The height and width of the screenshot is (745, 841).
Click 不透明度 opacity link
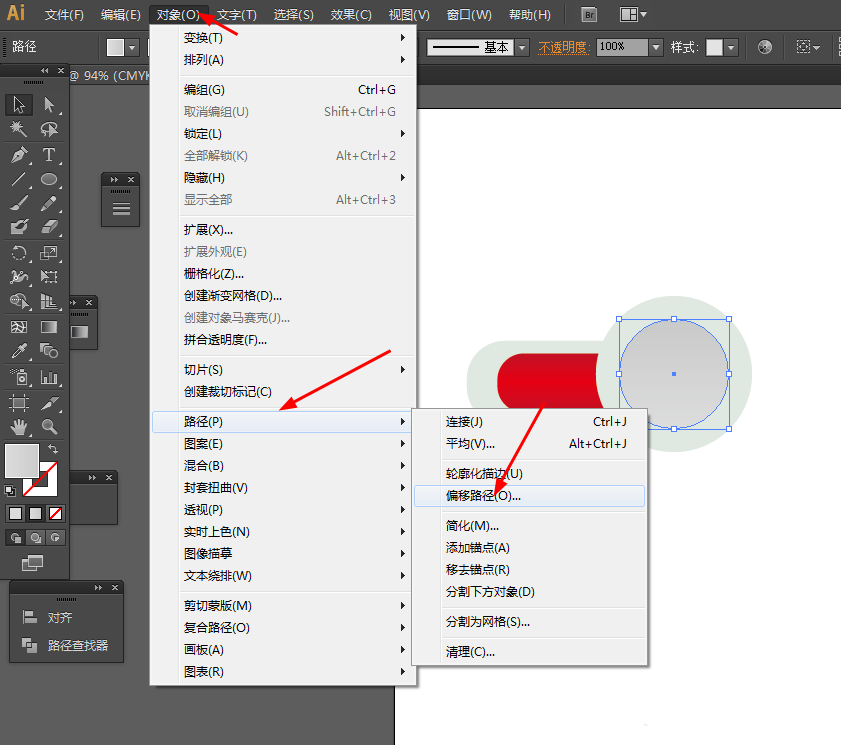(x=564, y=47)
